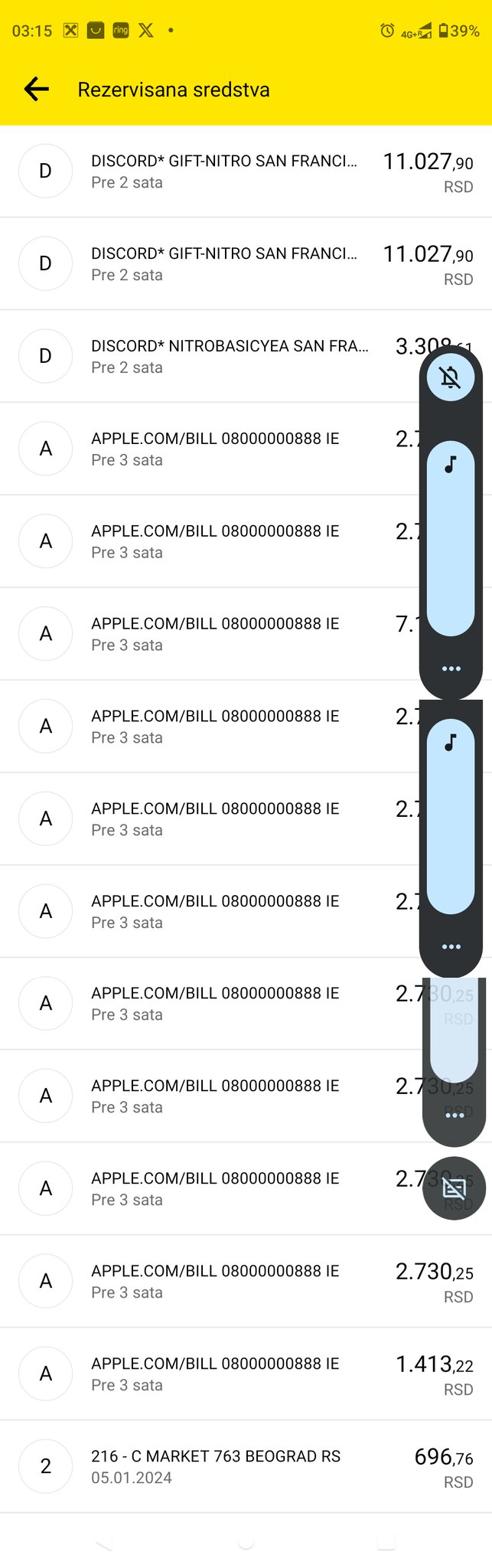
Task: Tap music note icon in lower volume panel
Action: tap(451, 742)
